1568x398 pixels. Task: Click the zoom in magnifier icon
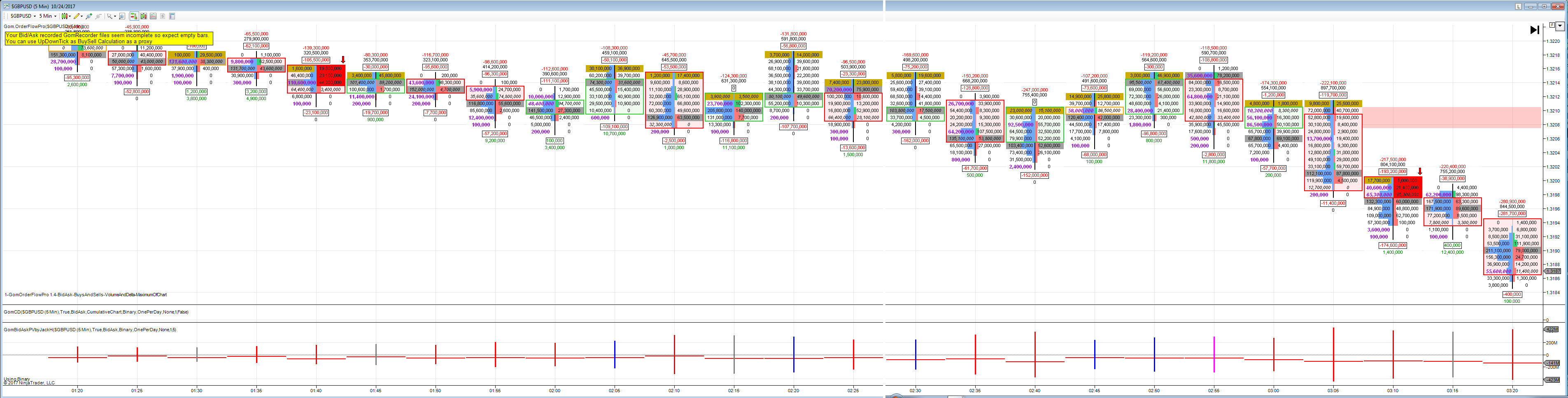[89, 16]
